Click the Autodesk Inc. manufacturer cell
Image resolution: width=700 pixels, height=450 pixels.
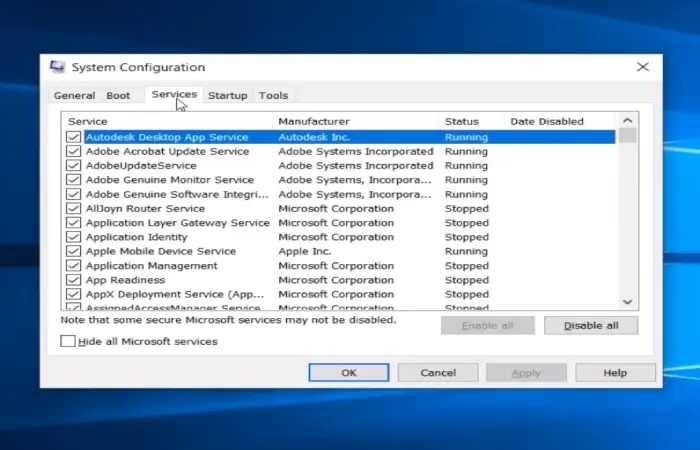pyautogui.click(x=314, y=137)
